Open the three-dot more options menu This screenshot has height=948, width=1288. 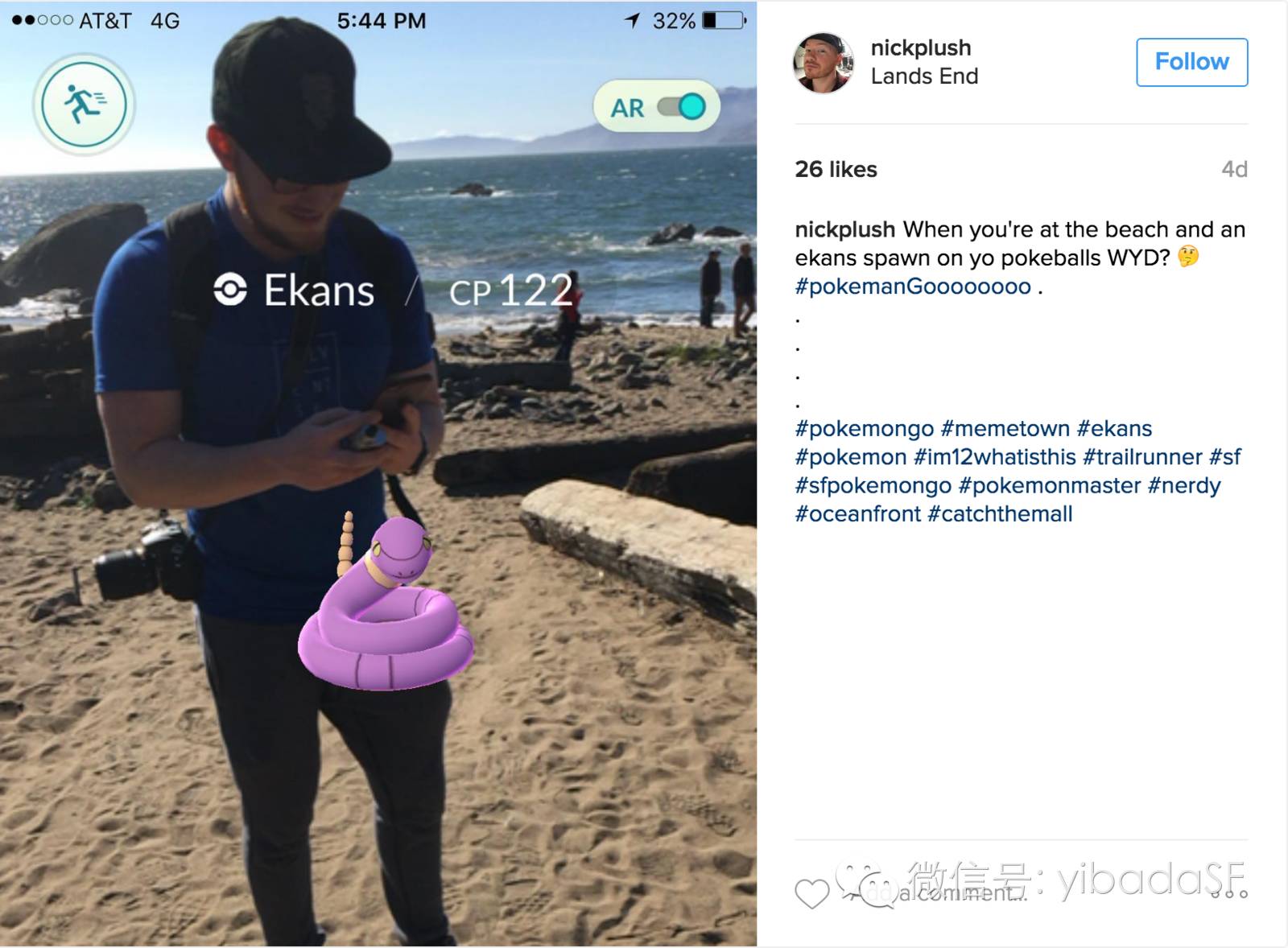click(x=1229, y=893)
